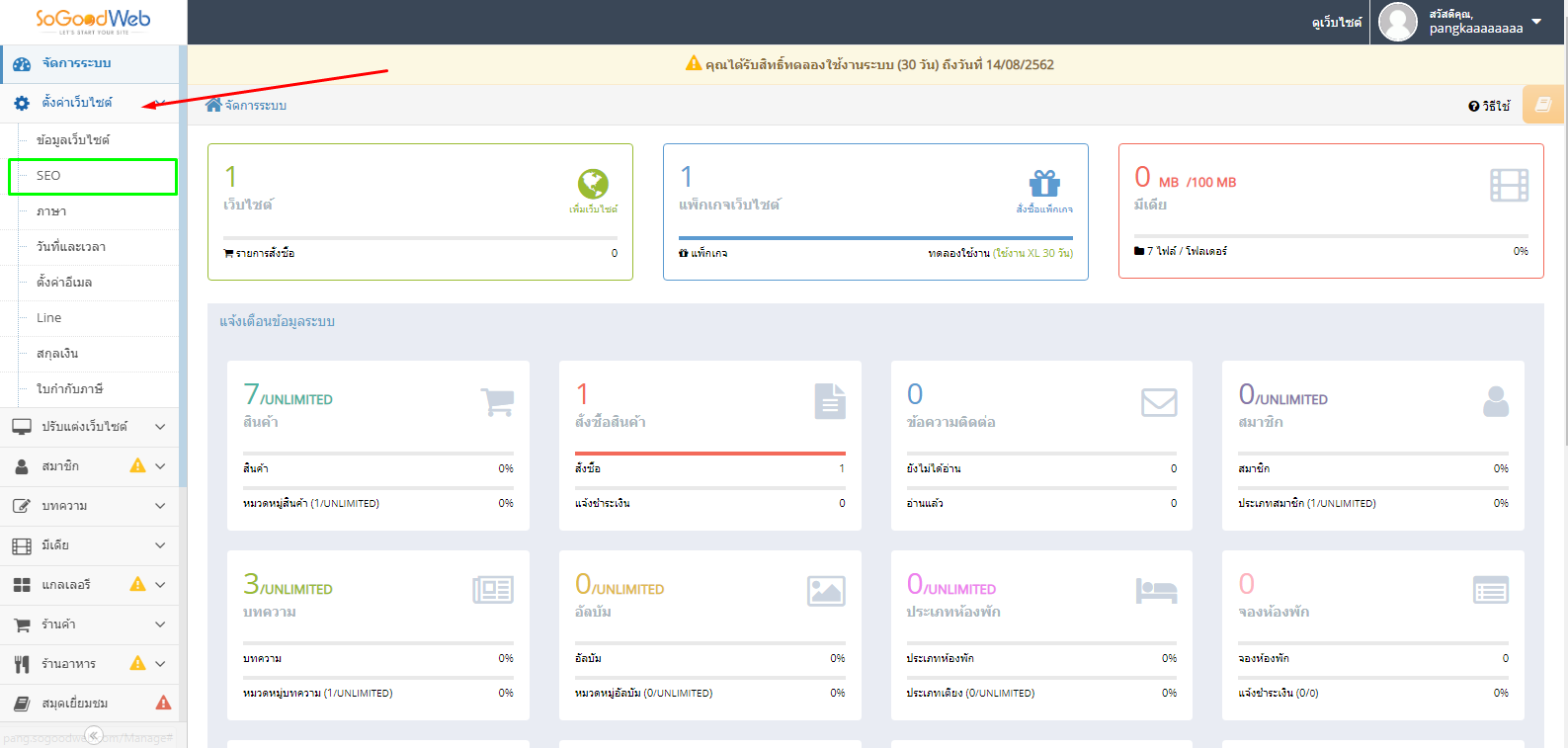The image size is (1568, 748).
Task: Click the green globe add-website icon
Action: pyautogui.click(x=594, y=184)
